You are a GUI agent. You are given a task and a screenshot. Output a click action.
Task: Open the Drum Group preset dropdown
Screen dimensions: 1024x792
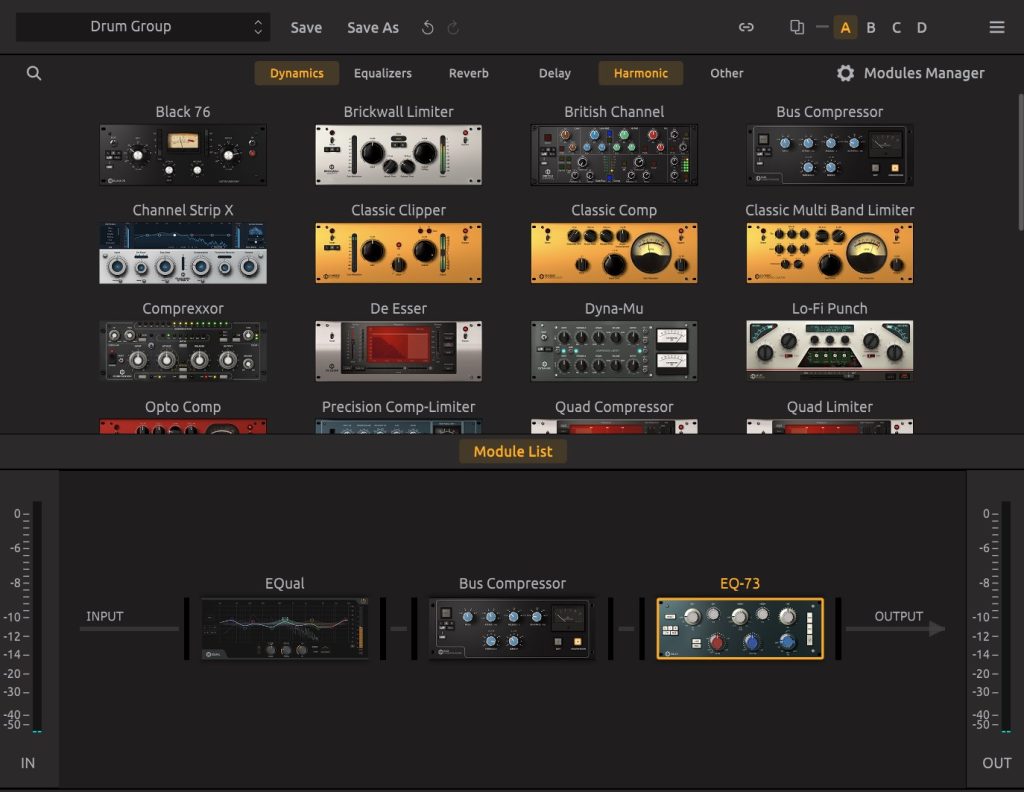point(143,27)
